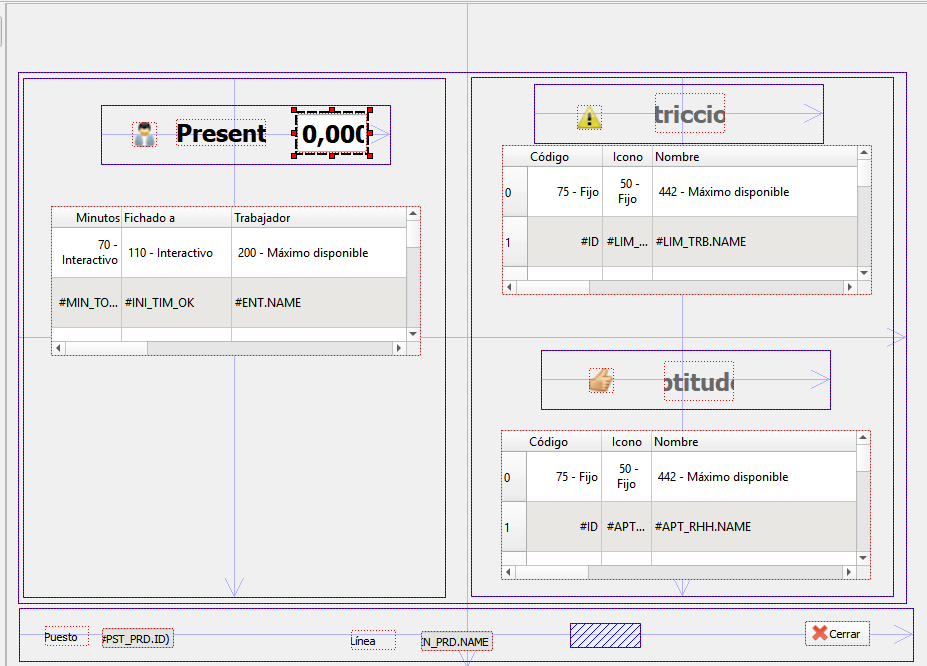Select the N_PRD.NAME field

[x=456, y=641]
